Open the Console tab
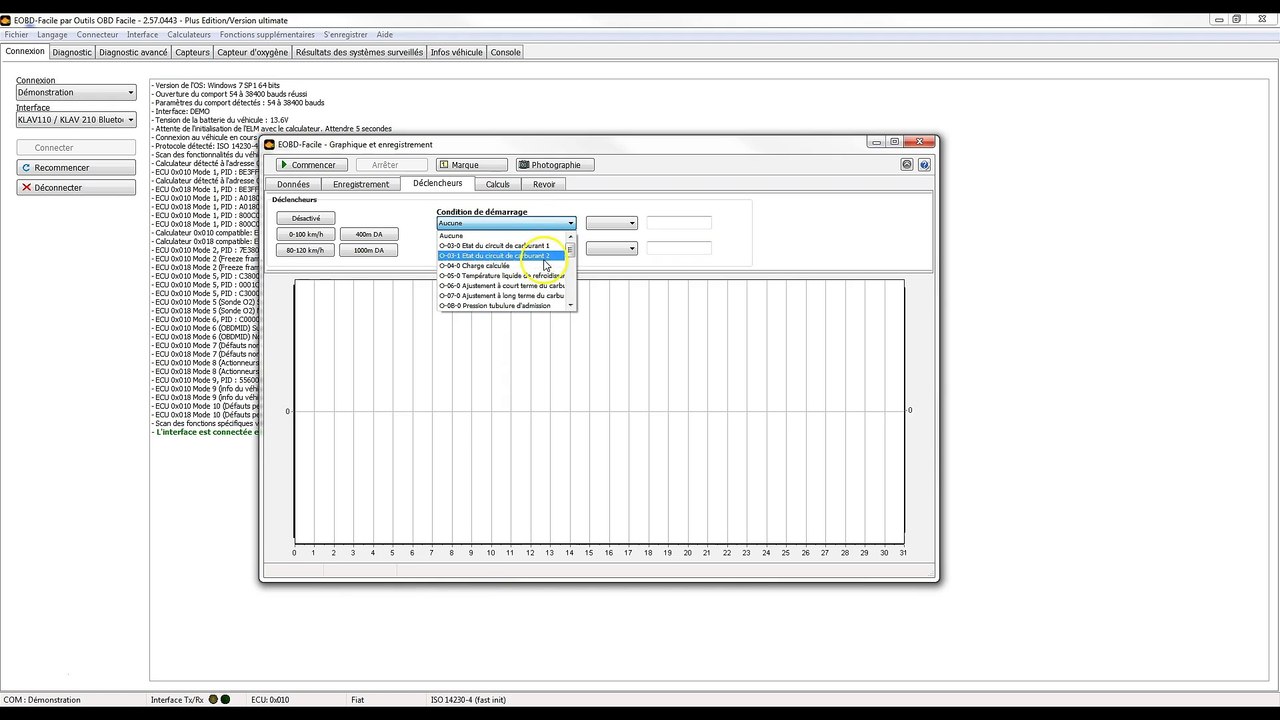The width and height of the screenshot is (1280, 720). (x=505, y=52)
